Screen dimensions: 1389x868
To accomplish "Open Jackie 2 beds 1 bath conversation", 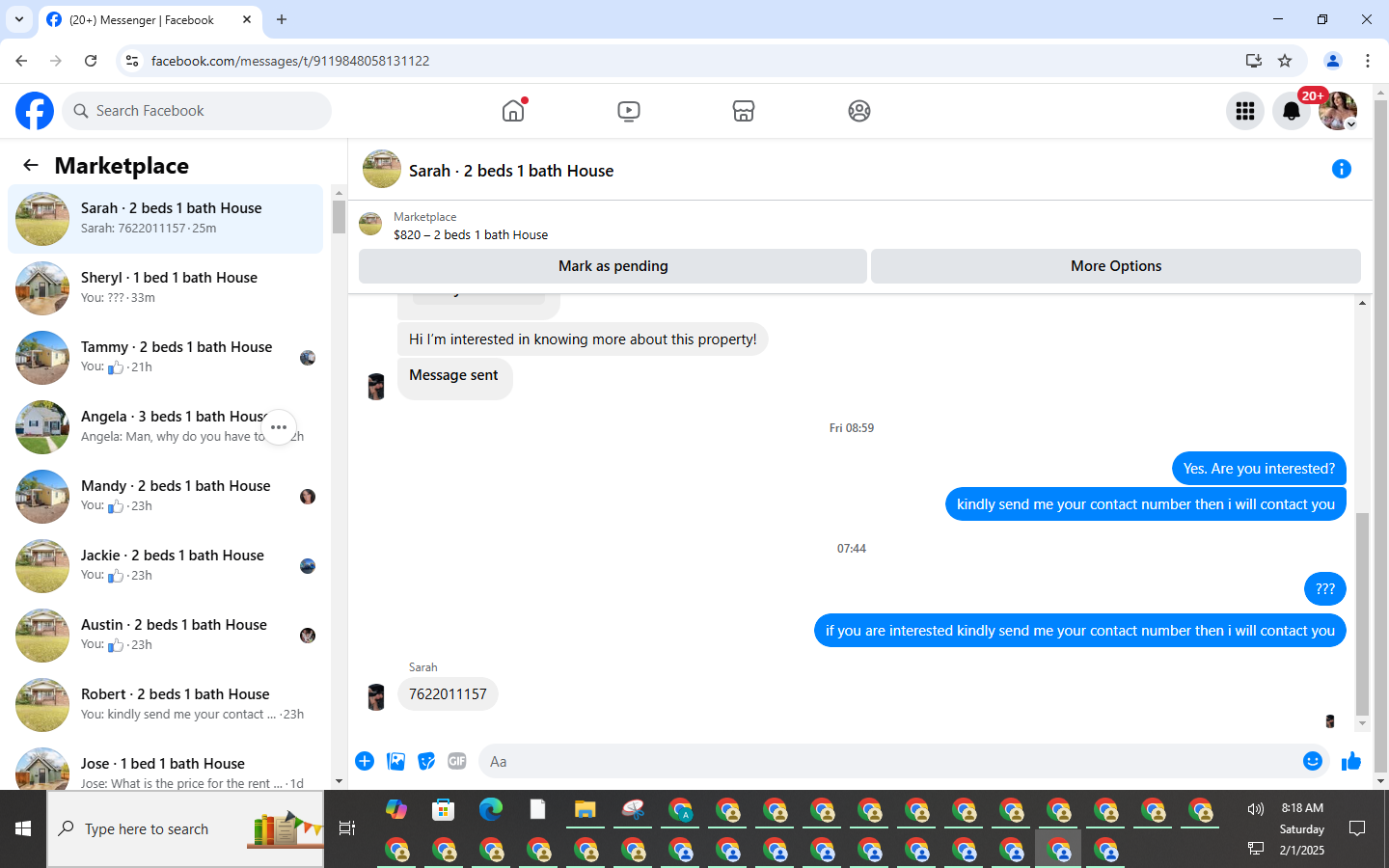I will point(165,566).
